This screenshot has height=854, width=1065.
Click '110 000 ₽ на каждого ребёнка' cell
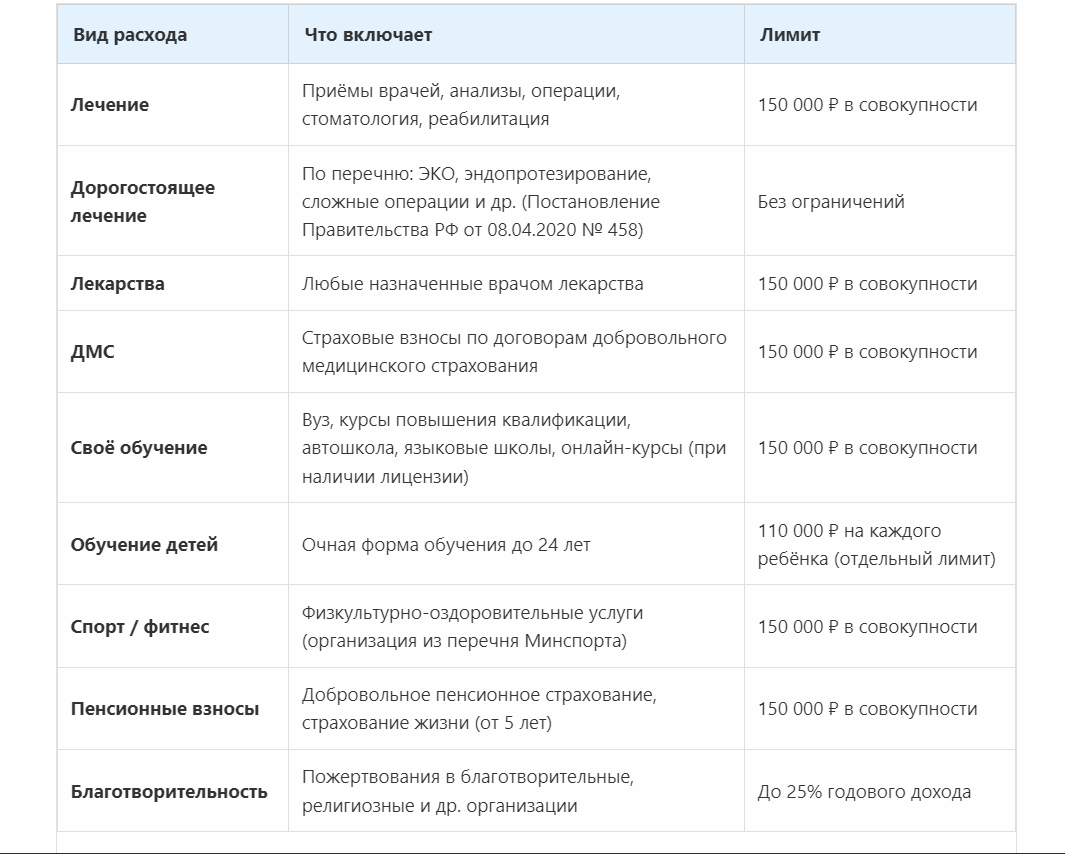tap(876, 544)
